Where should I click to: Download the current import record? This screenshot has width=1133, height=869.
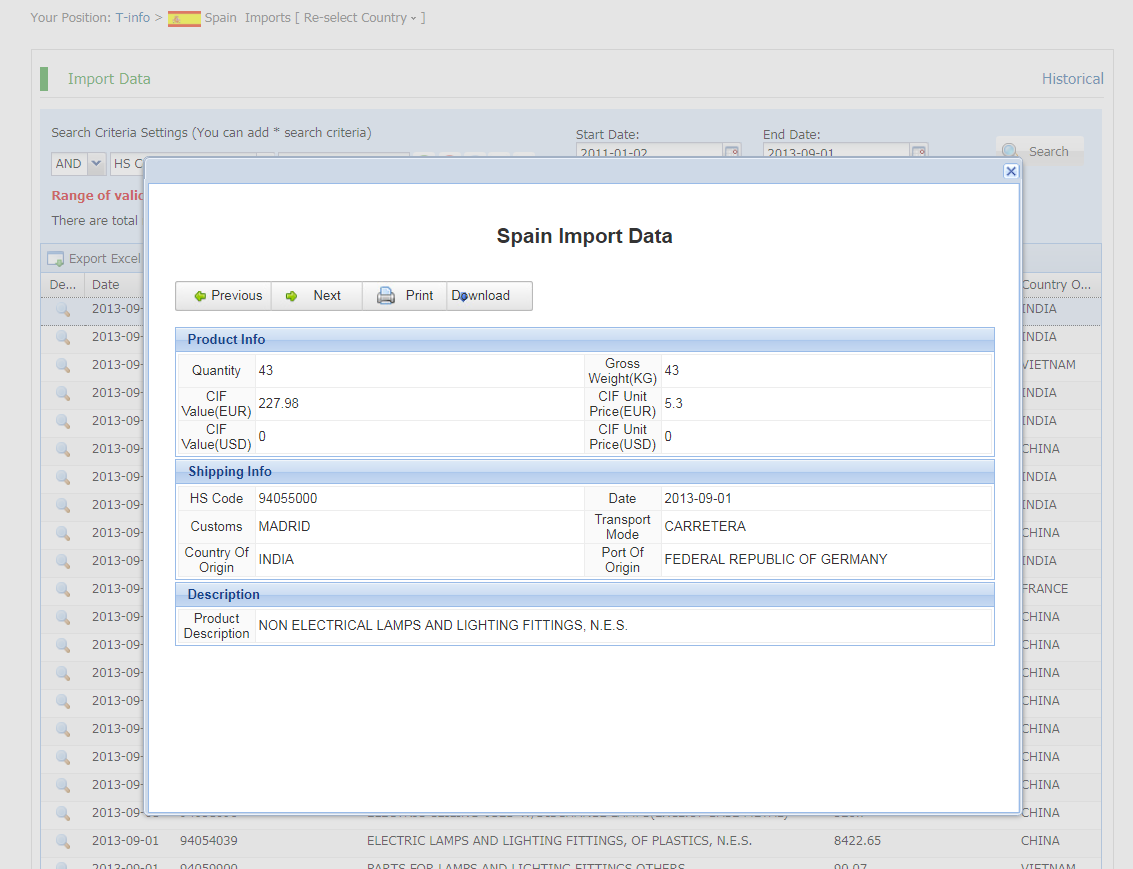pyautogui.click(x=485, y=296)
